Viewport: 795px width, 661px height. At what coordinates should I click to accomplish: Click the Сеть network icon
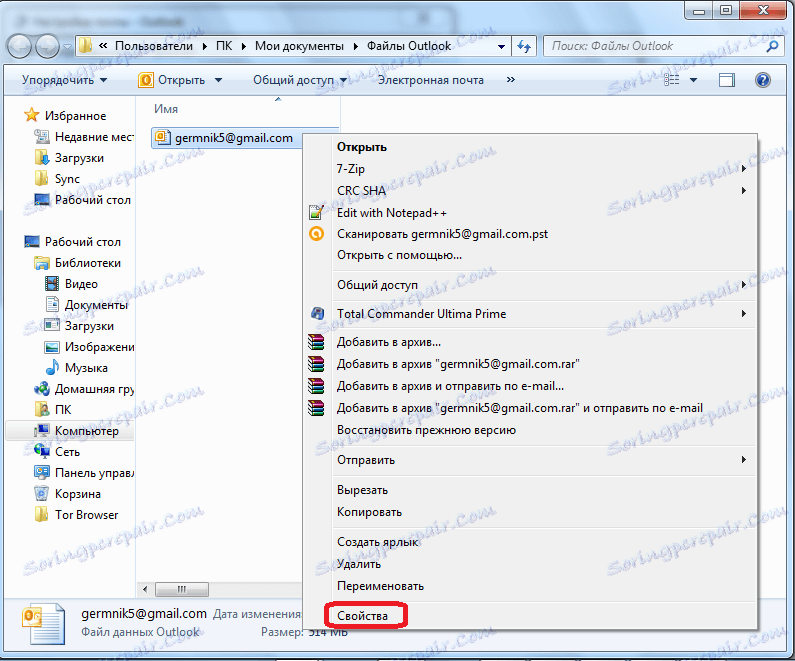[41, 451]
